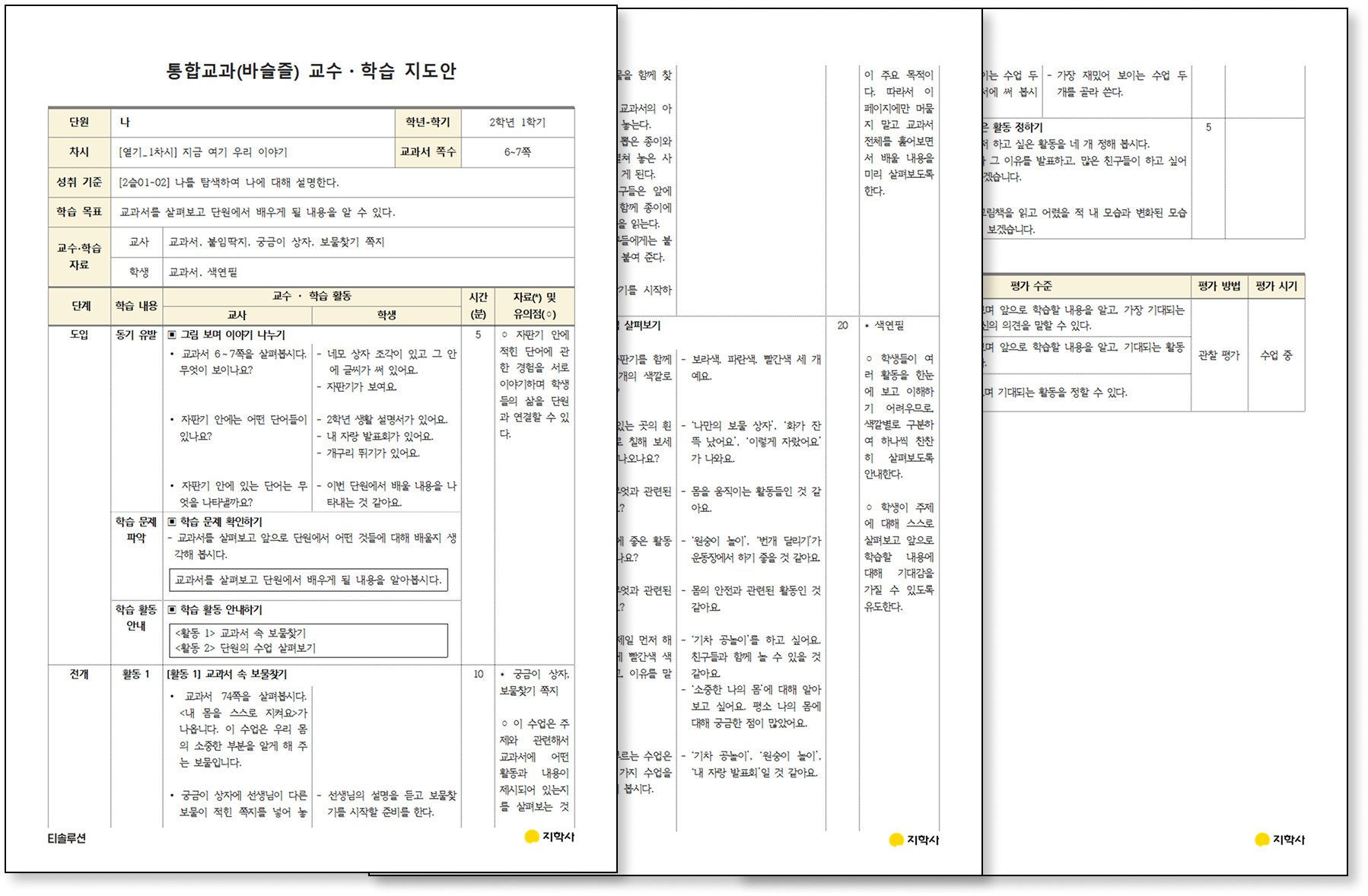Select the [2슬01-02] achievement standard text
Image resolution: width=1368 pixels, height=896 pixels.
229,183
